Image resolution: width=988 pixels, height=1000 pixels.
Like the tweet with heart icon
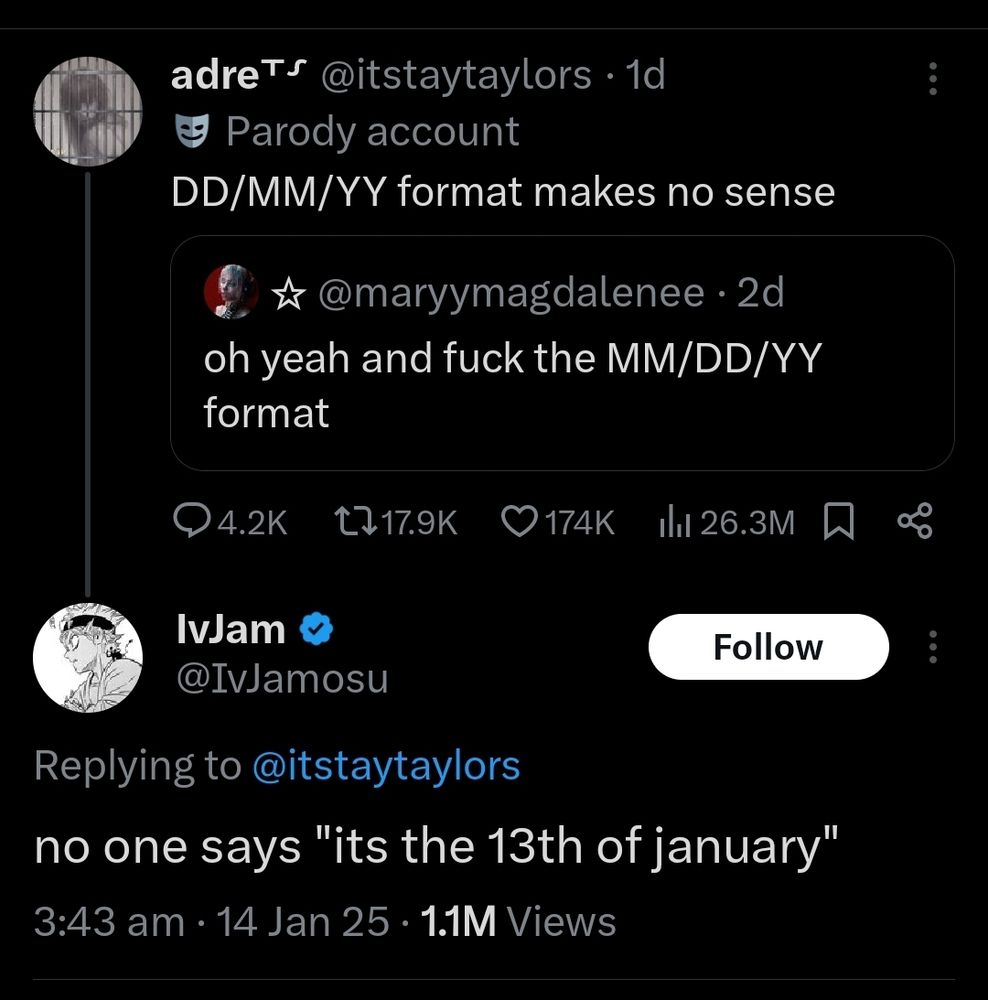(517, 521)
